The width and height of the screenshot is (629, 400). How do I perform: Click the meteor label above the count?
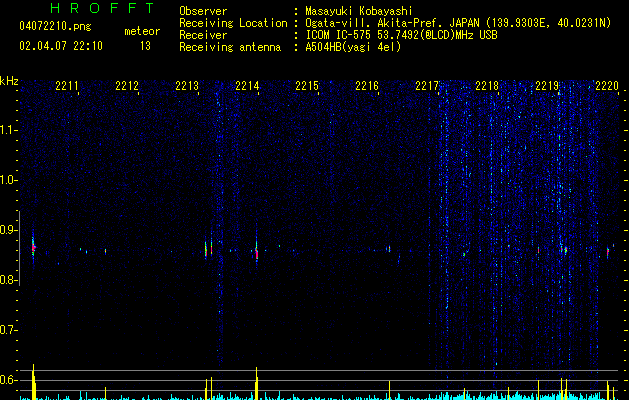pos(142,31)
